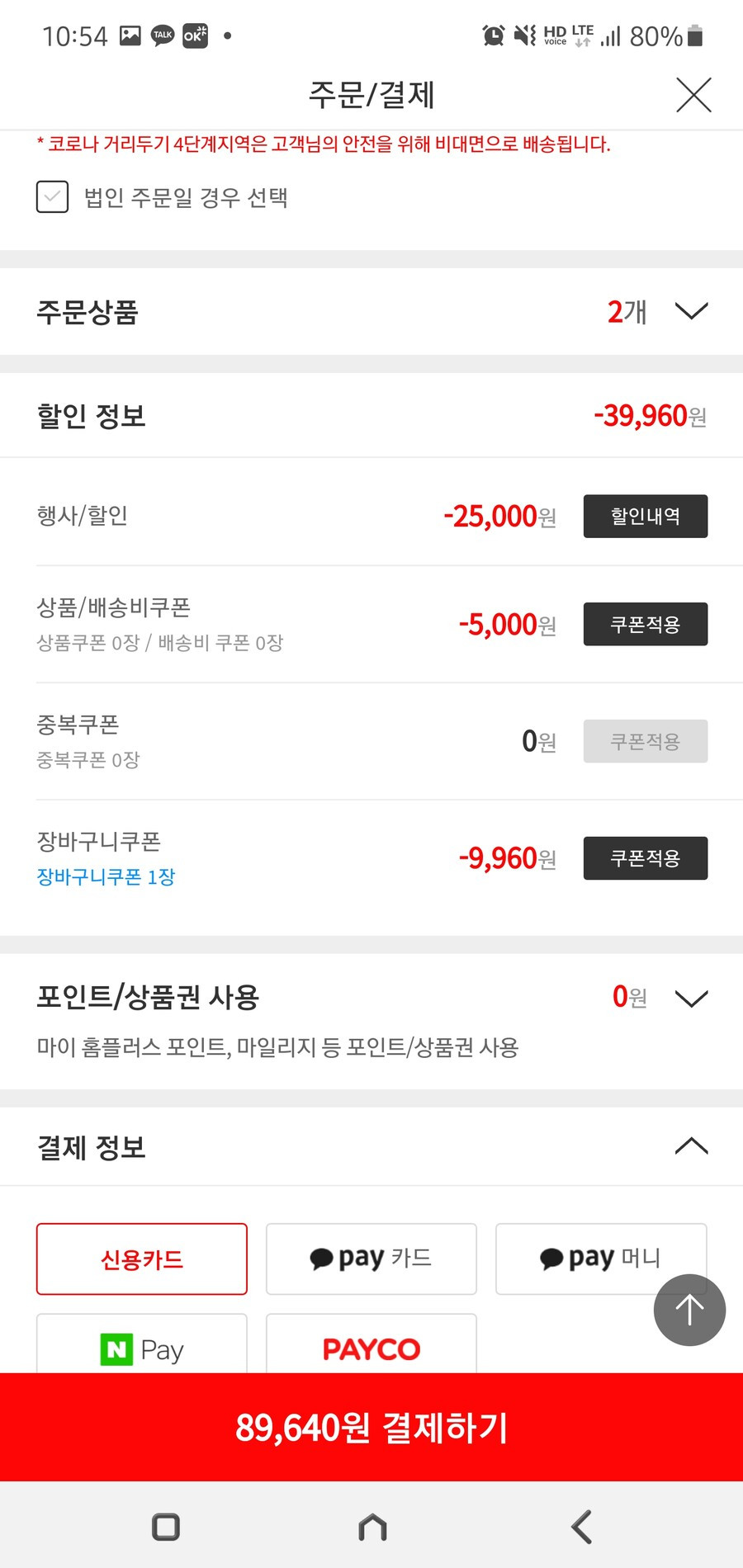The width and height of the screenshot is (743, 1568).
Task: Select Naver Pay payment method
Action: (142, 1345)
